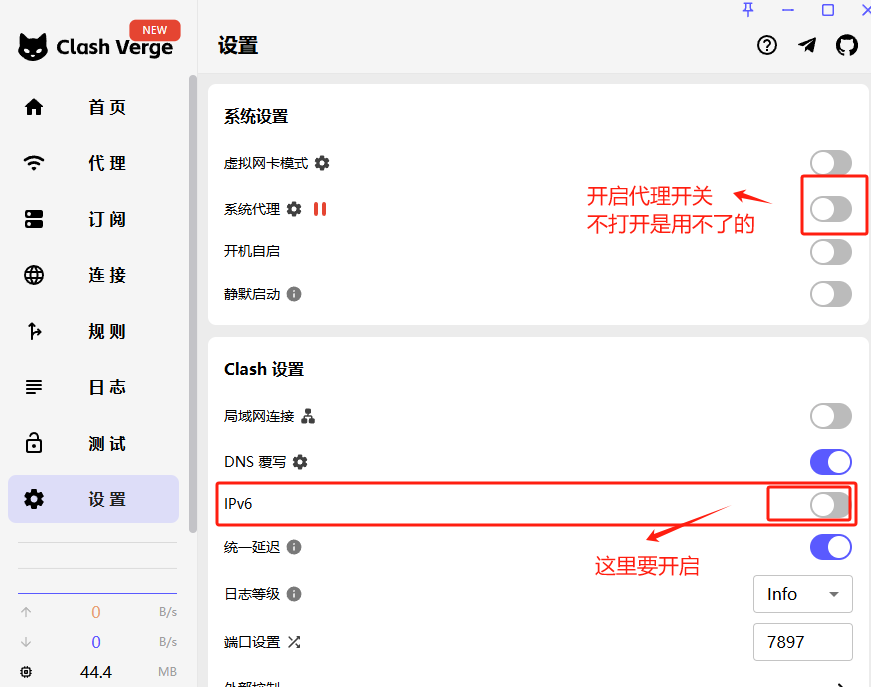Viewport: 871px width, 687px height.
Task: Pin the window on top
Action: (748, 10)
